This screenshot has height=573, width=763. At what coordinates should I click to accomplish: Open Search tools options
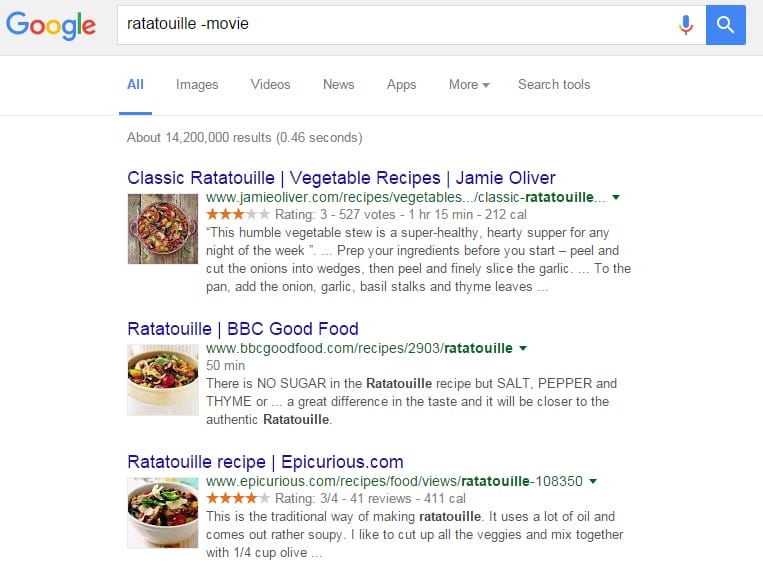554,85
